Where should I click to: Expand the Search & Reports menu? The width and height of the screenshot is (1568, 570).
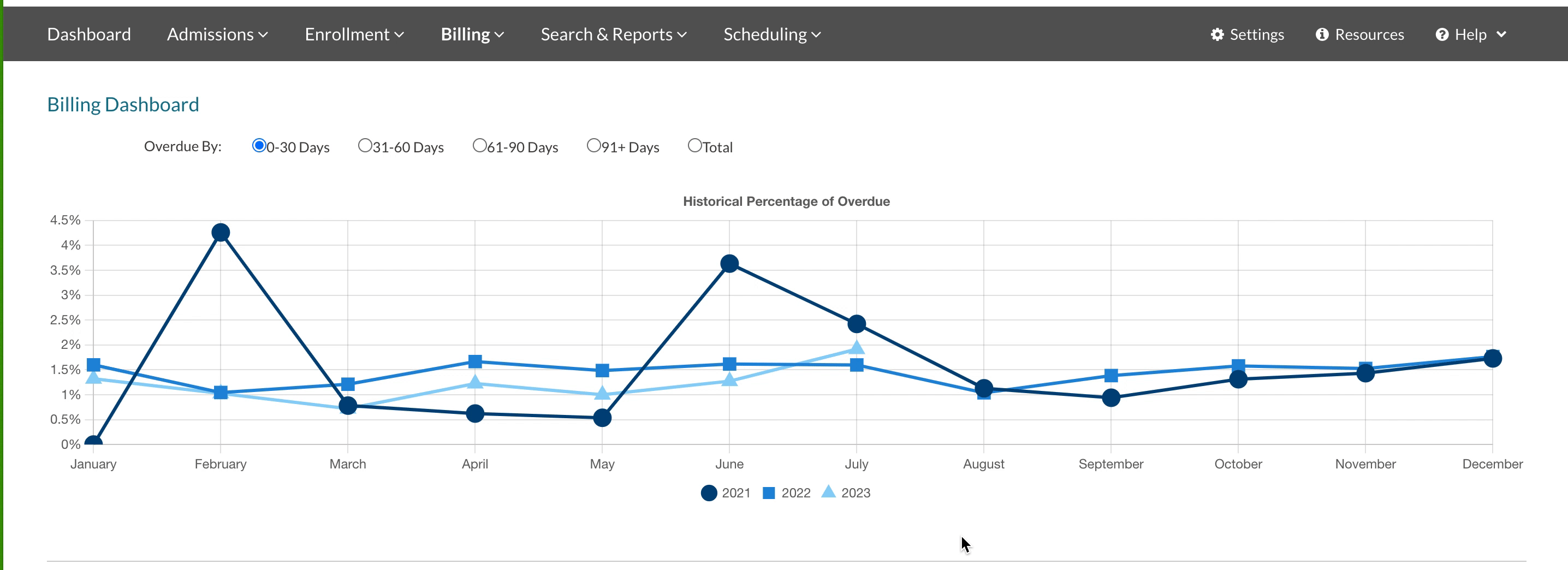[x=613, y=35]
